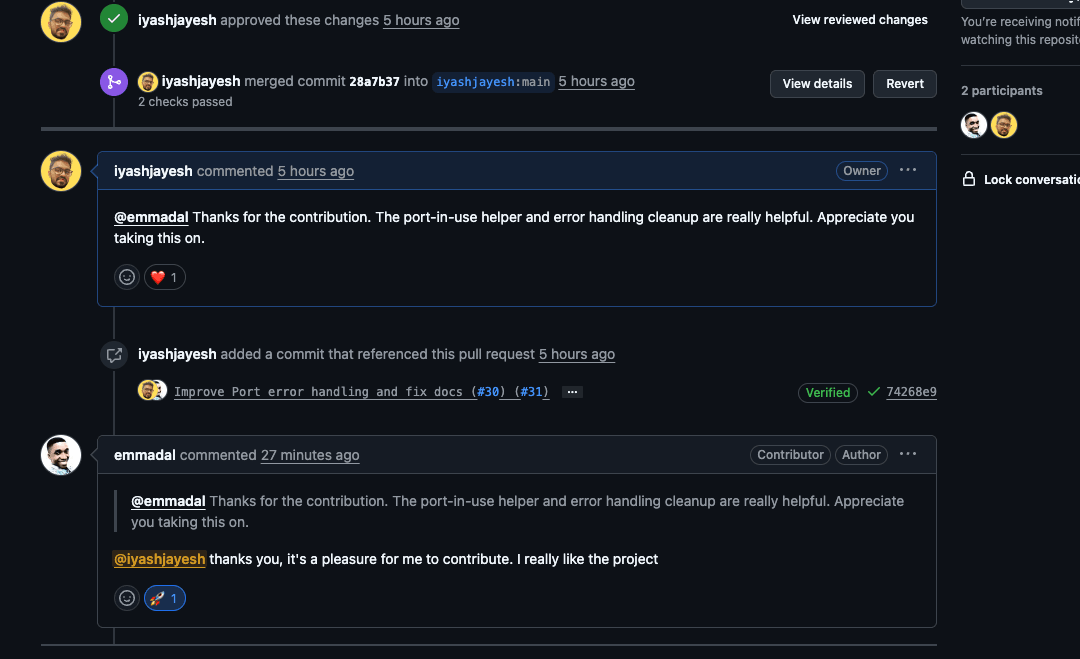Click emmadal's avatar beside the Author comment
The height and width of the screenshot is (659, 1080).
tap(61, 455)
